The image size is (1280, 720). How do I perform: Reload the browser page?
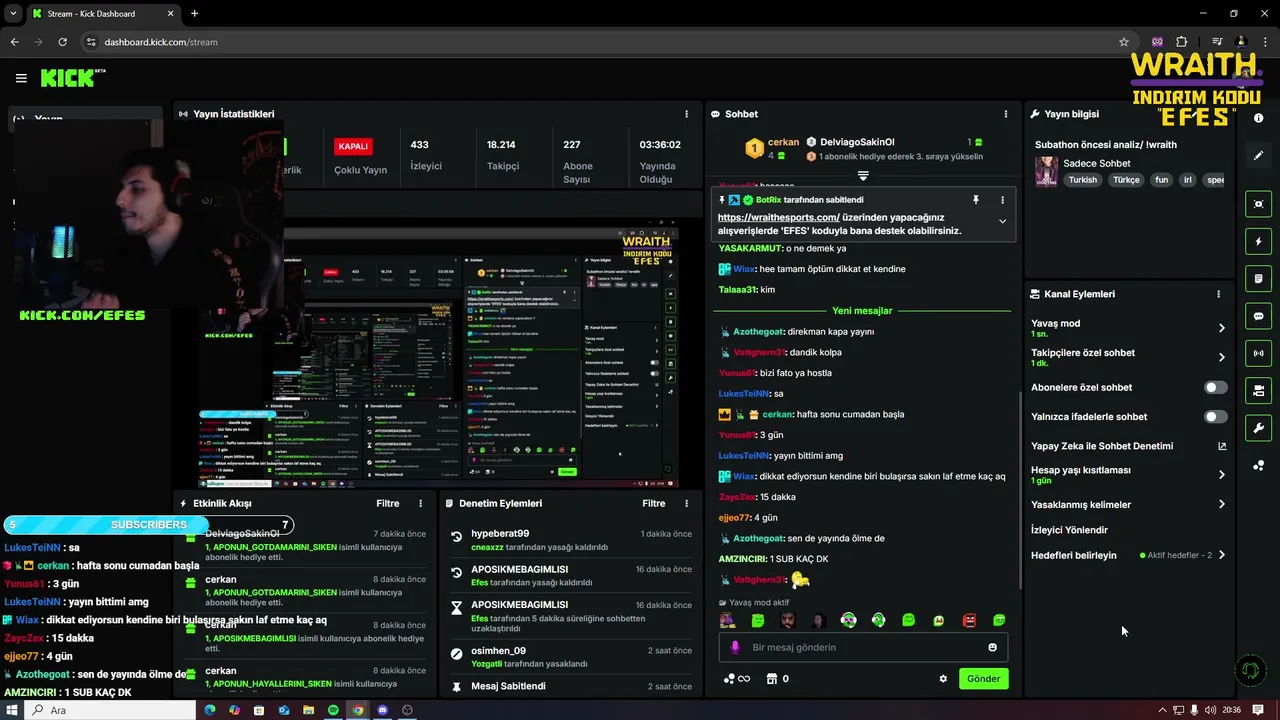point(62,42)
